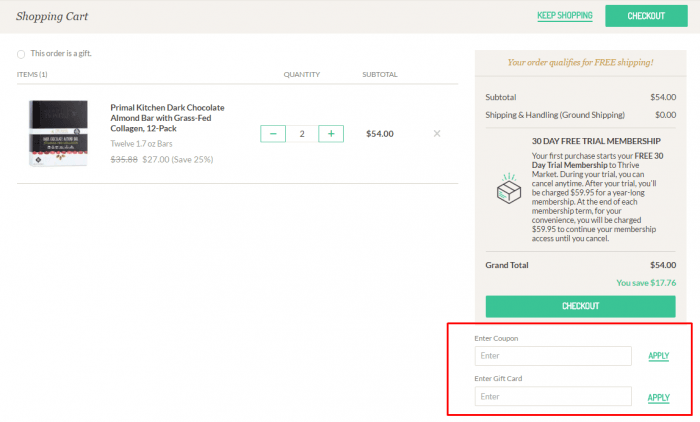
Task: Focus the quantity field showing 2
Action: 302,133
